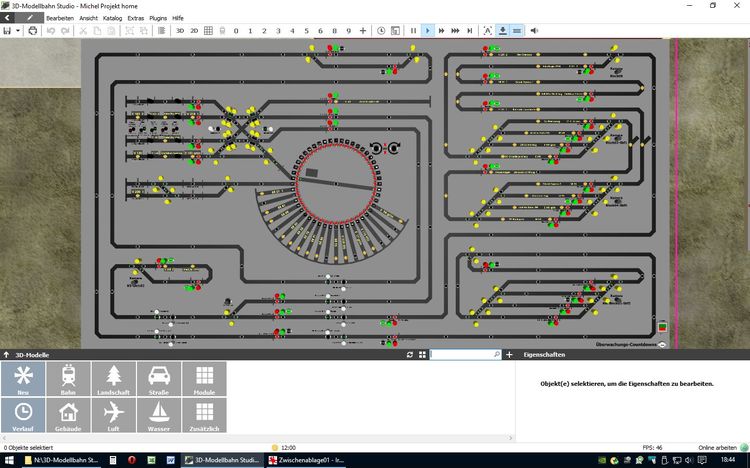Expand the save button dropdown arrow
Image resolution: width=750 pixels, height=468 pixels.
tap(18, 31)
